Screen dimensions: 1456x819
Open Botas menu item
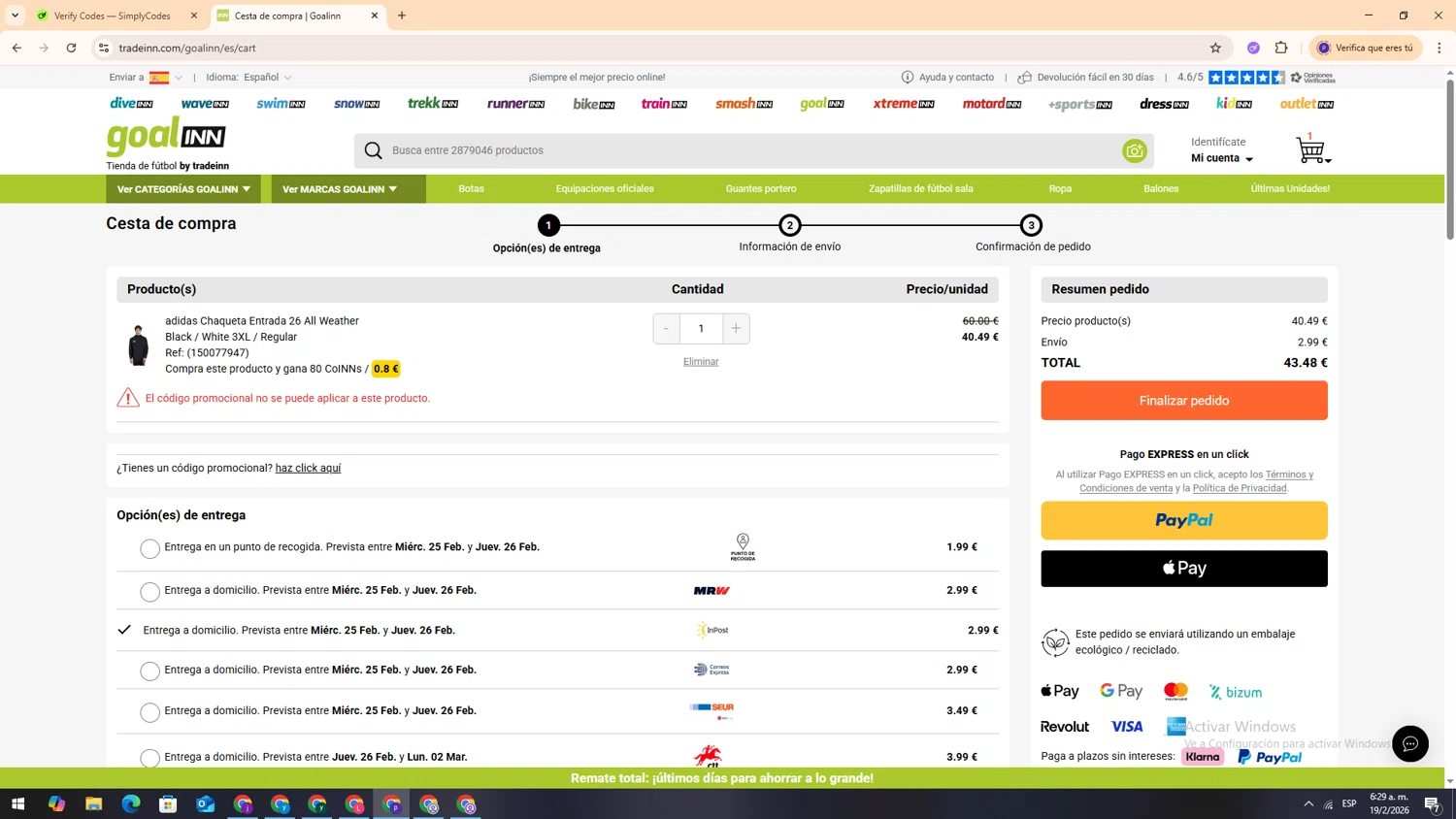pos(471,189)
